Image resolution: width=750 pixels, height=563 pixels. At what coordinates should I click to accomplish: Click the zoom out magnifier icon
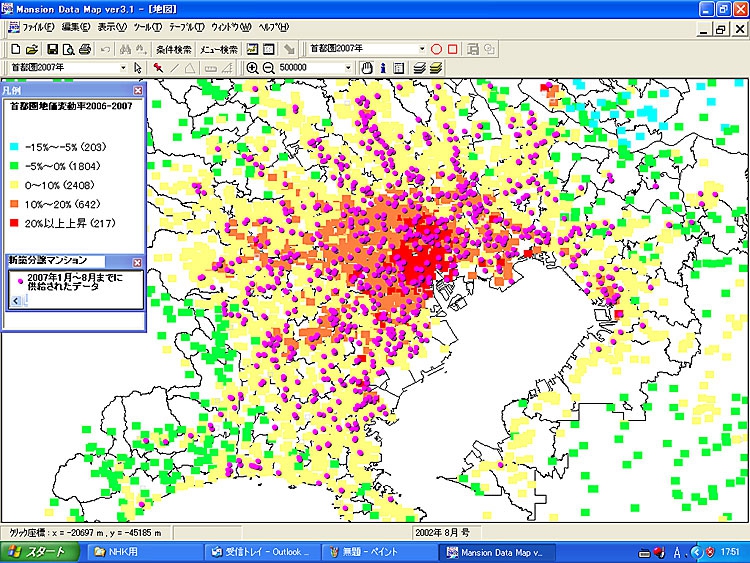(x=269, y=68)
